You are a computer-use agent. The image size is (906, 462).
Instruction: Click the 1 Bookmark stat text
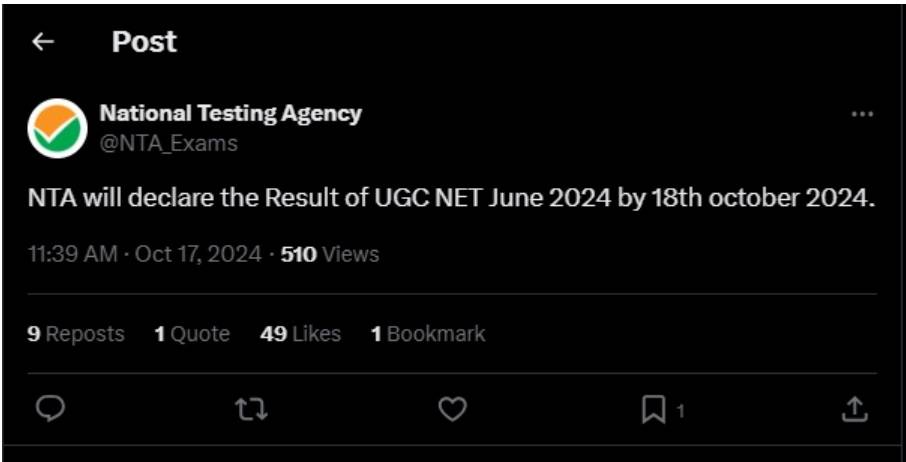point(428,334)
